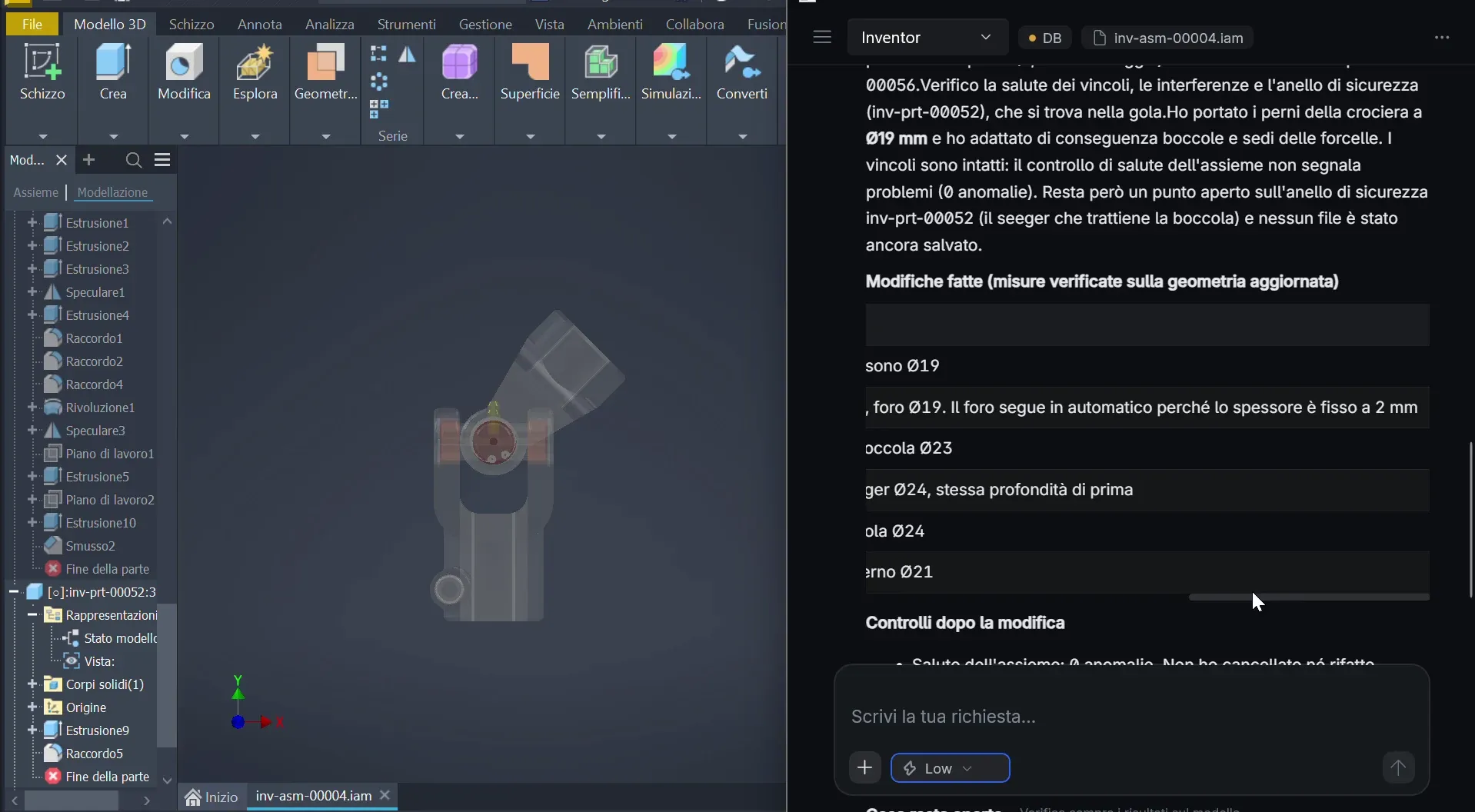Screen dimensions: 1475x812
Task: Select the Modellazione browser view
Action: coord(112,192)
